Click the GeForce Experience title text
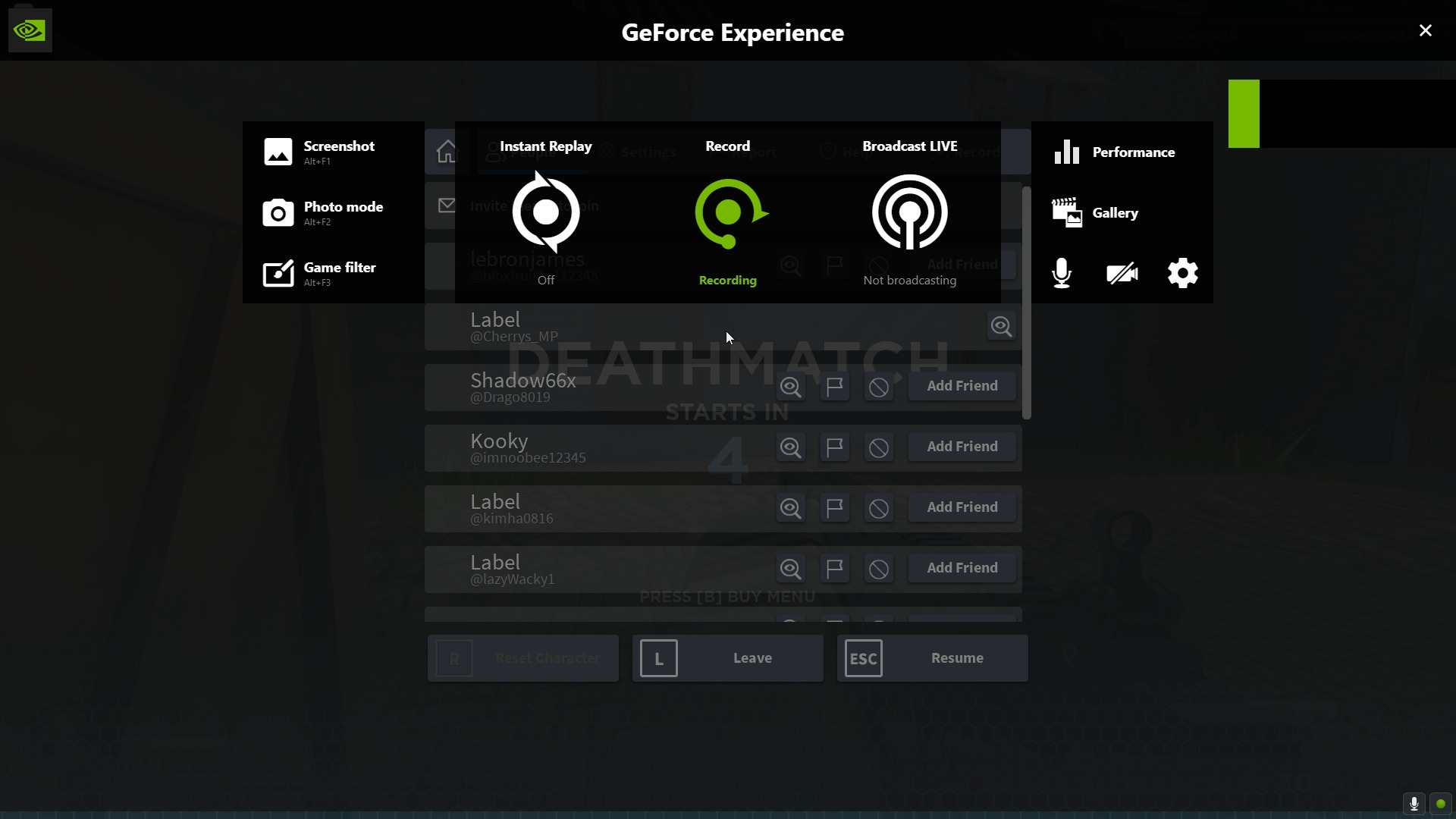 point(733,33)
